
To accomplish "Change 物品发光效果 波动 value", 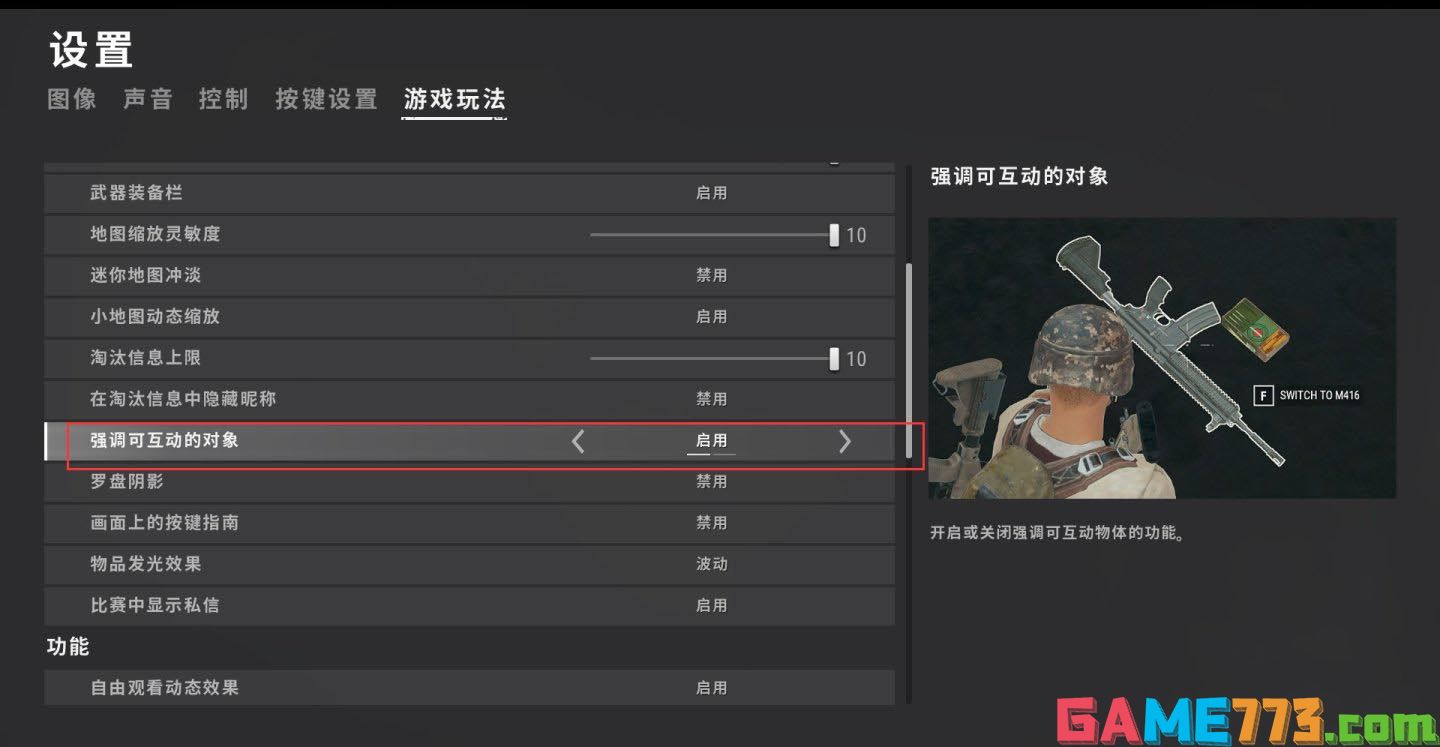I will [711, 564].
